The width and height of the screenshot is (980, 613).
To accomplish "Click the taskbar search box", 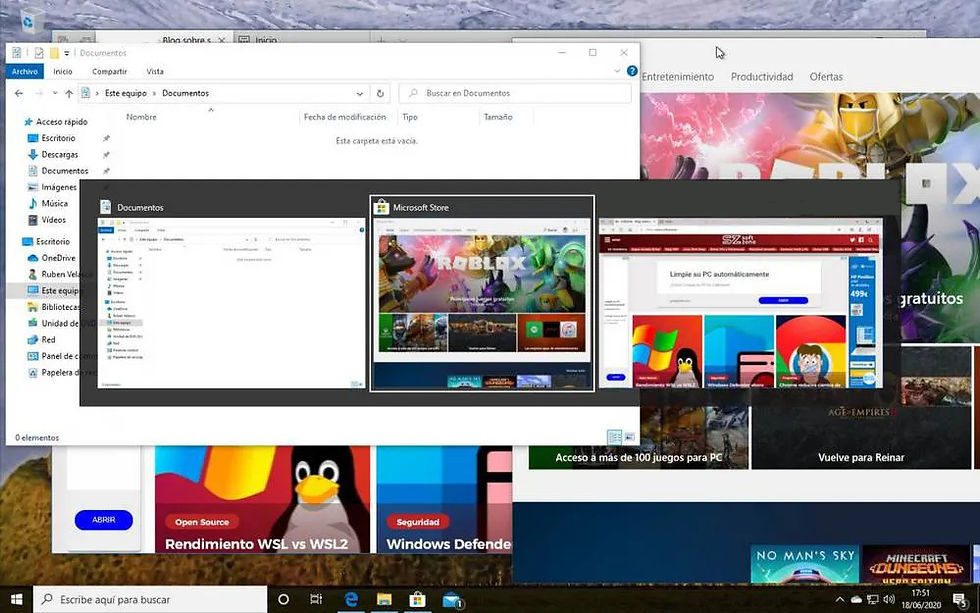I will tap(150, 599).
